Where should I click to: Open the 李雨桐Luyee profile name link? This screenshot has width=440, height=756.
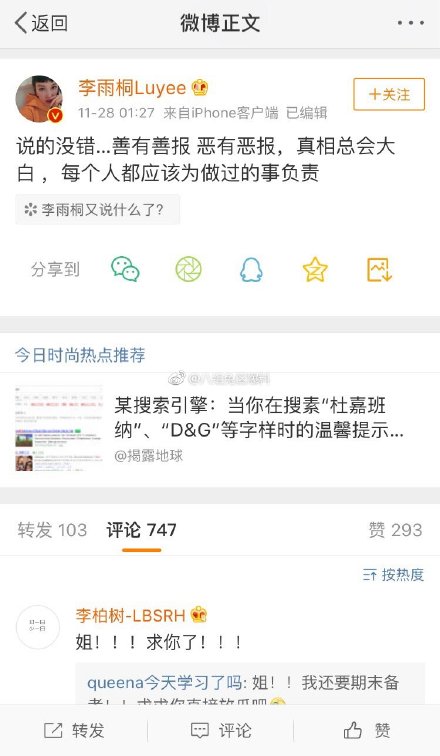[x=132, y=88]
